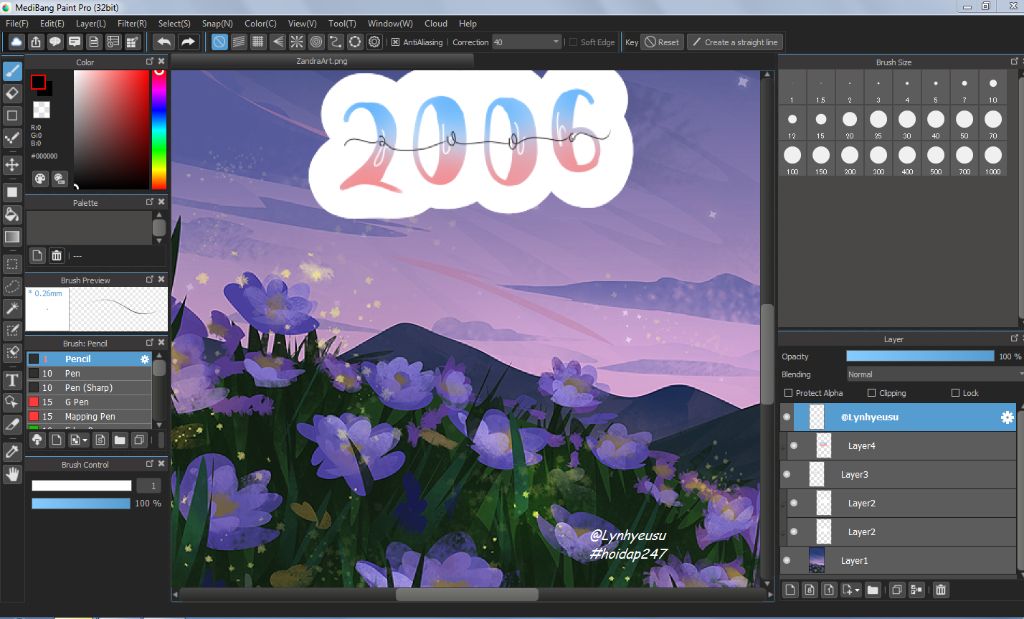Image resolution: width=1024 pixels, height=619 pixels.
Task: Hide the Layer3 visibility dot
Action: pyautogui.click(x=786, y=475)
